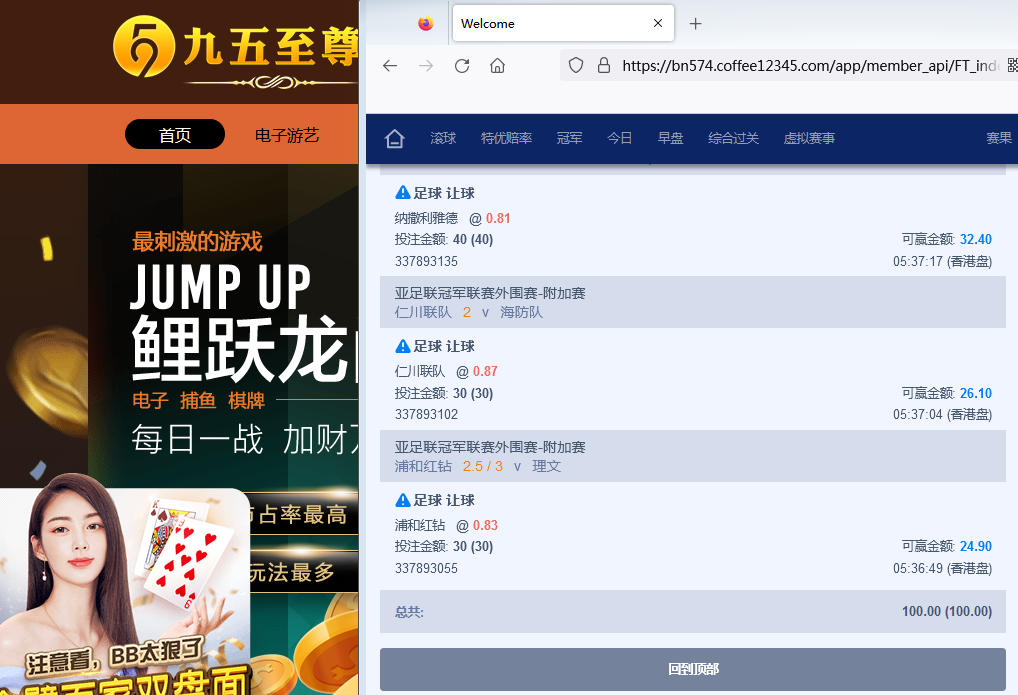Click the 总共 total label
The width and height of the screenshot is (1018, 695).
coord(409,612)
